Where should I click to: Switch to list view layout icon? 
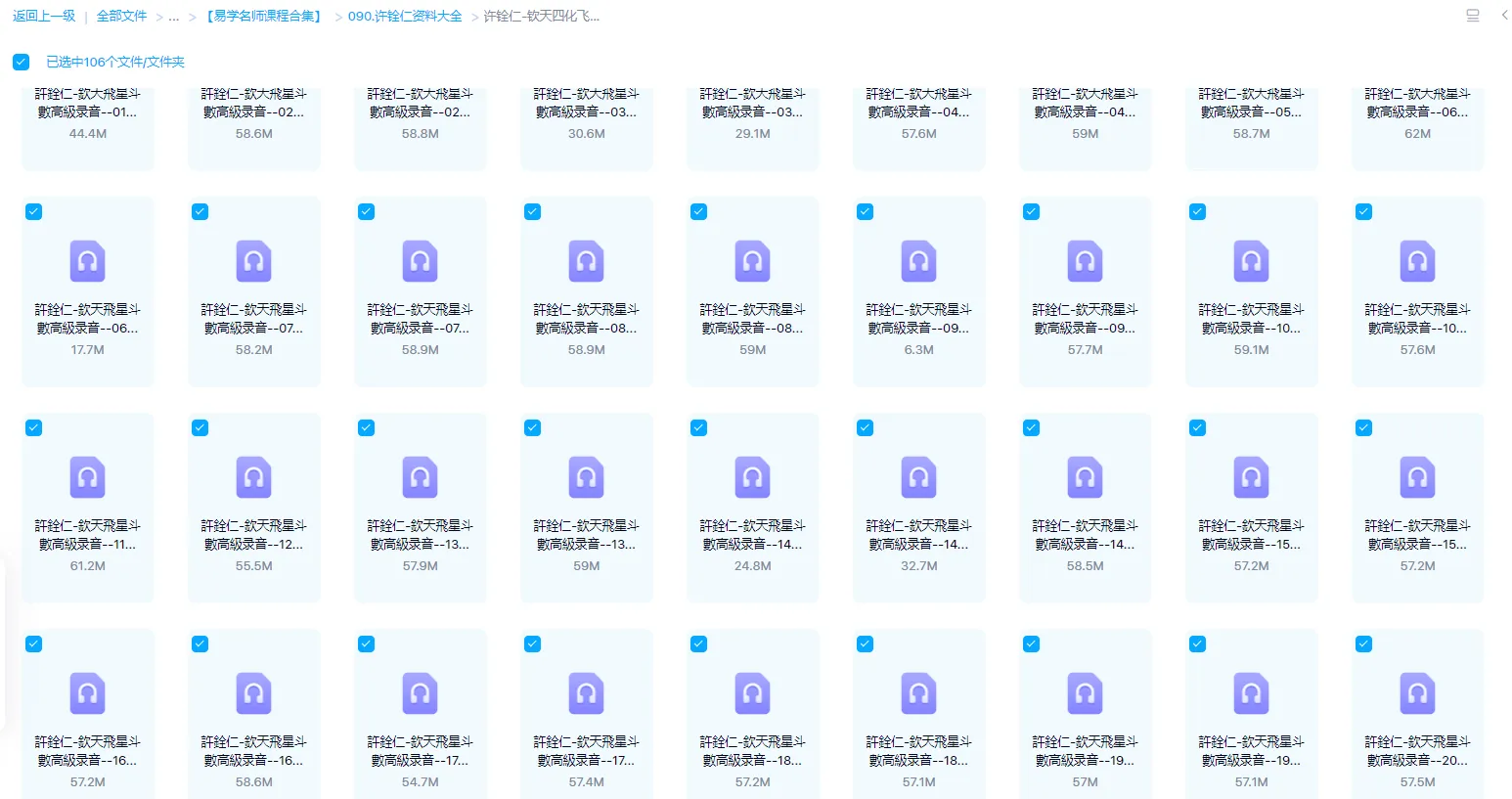(1472, 16)
